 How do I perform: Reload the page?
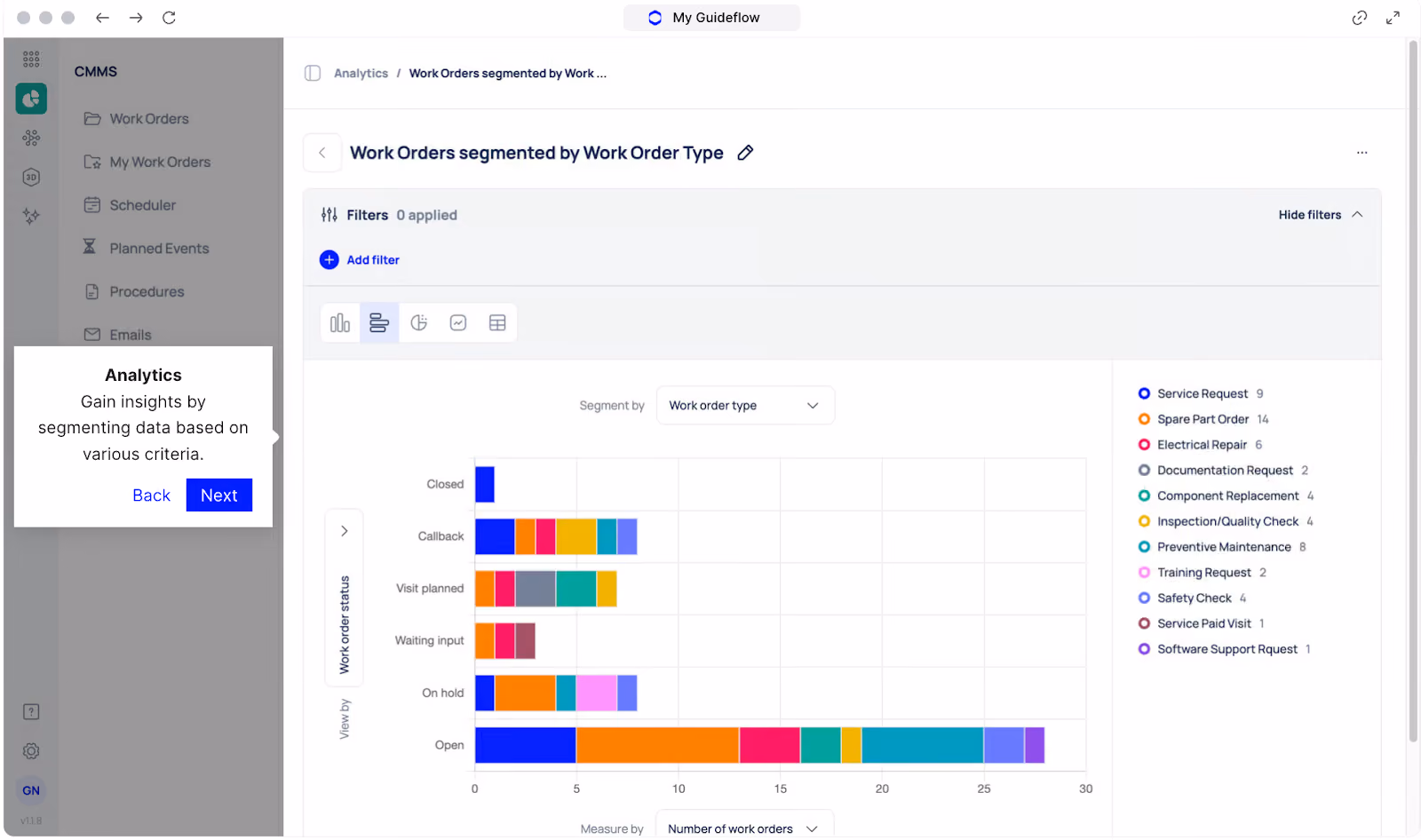click(x=169, y=18)
